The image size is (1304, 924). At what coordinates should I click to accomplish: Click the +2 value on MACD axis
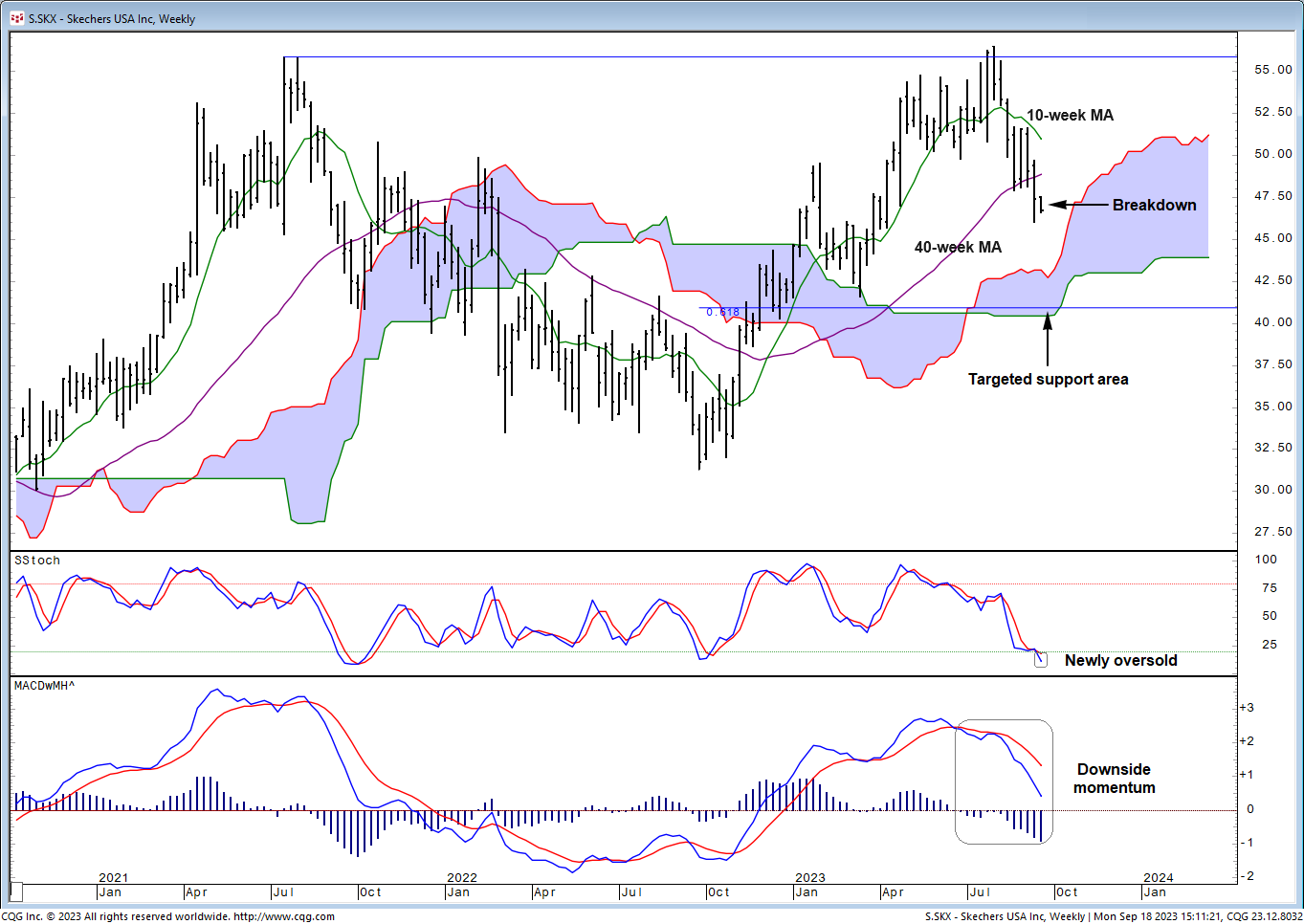click(1247, 741)
